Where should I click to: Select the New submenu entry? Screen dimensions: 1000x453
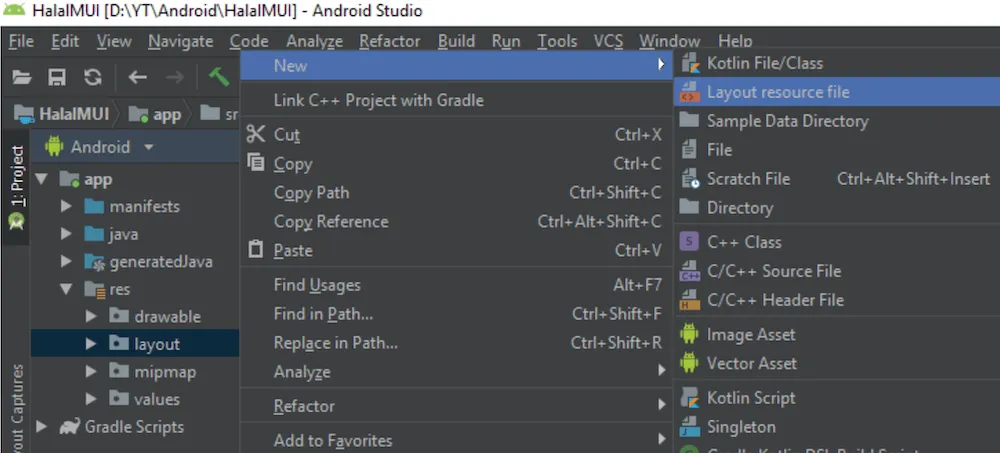[x=456, y=65]
